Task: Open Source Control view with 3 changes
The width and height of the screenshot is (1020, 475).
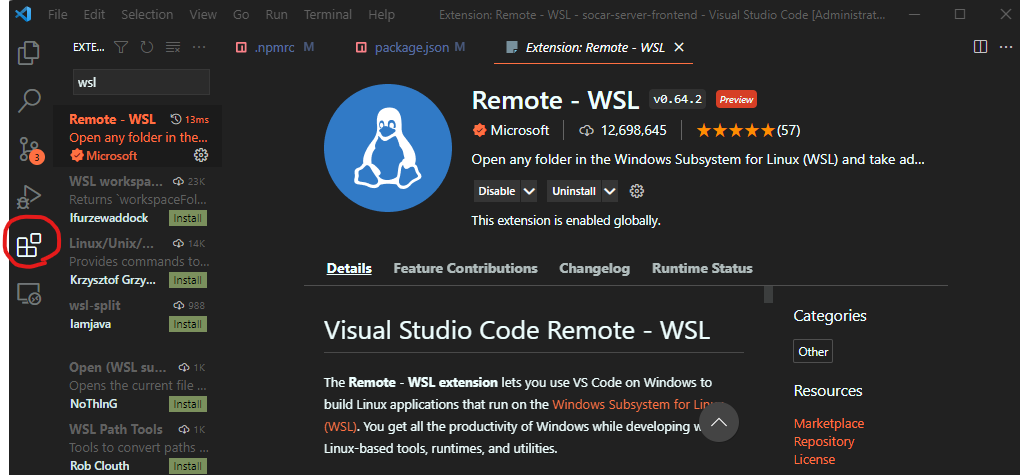Action: click(30, 149)
